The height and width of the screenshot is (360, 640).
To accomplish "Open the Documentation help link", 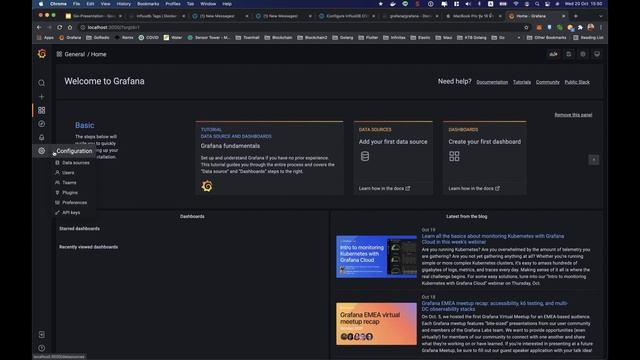I will click(492, 82).
